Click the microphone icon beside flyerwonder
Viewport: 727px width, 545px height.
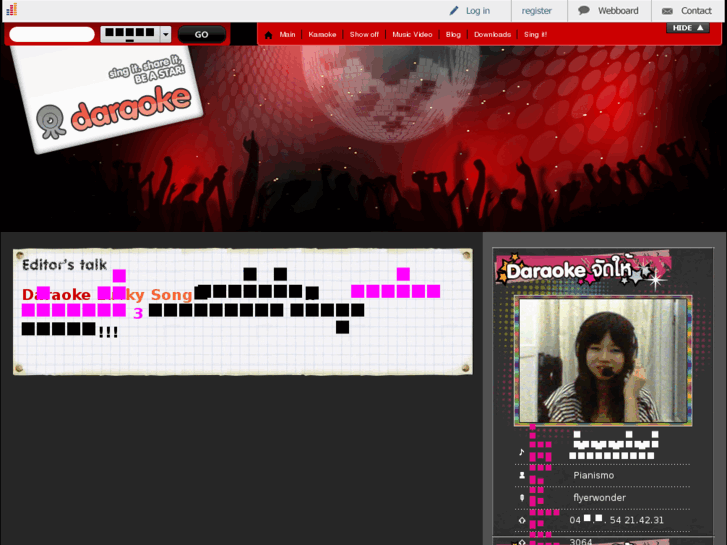point(522,498)
